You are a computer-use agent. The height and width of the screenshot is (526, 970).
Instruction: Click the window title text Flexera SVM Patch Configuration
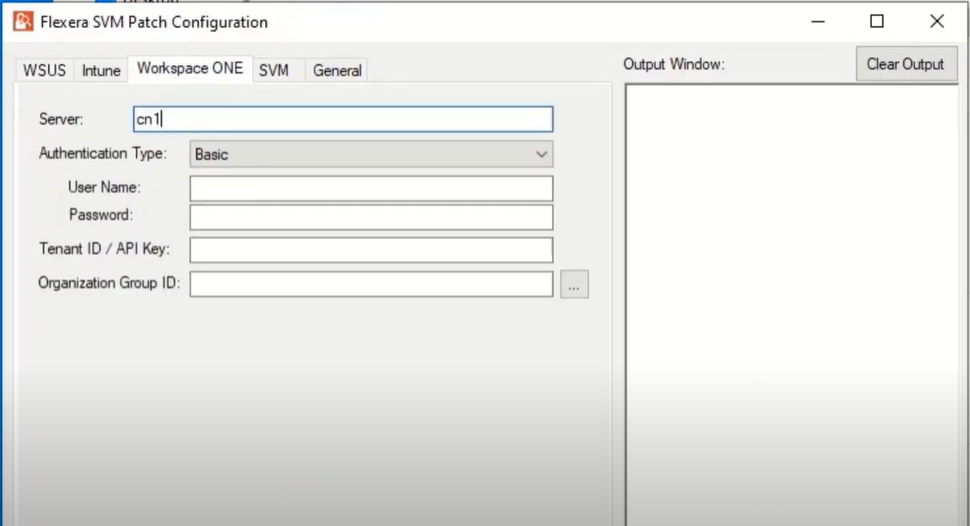[154, 22]
